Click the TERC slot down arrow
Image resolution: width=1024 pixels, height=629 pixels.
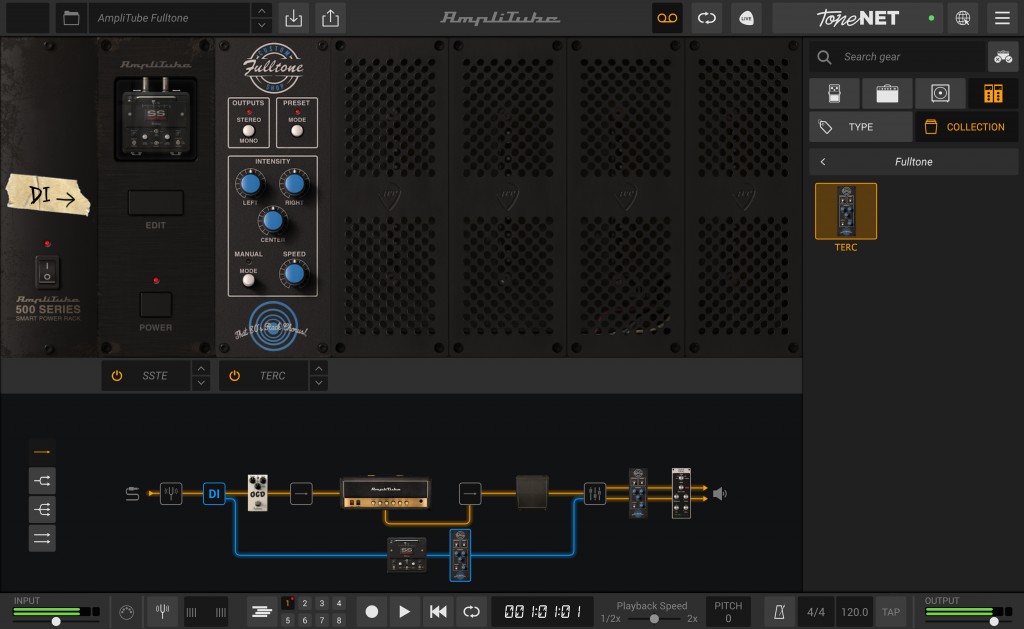pyautogui.click(x=320, y=381)
